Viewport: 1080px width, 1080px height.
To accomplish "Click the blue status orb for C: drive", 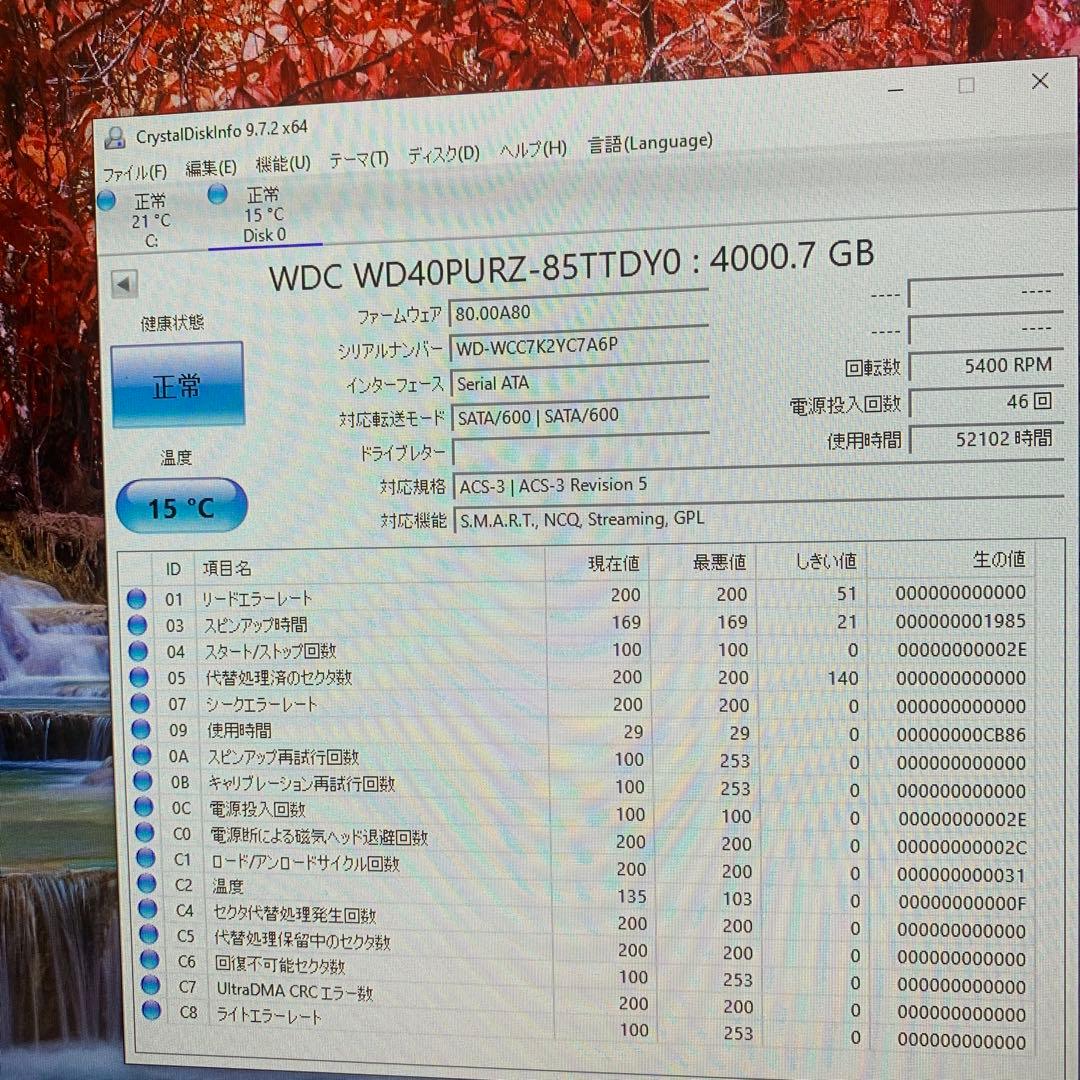I will pyautogui.click(x=106, y=200).
